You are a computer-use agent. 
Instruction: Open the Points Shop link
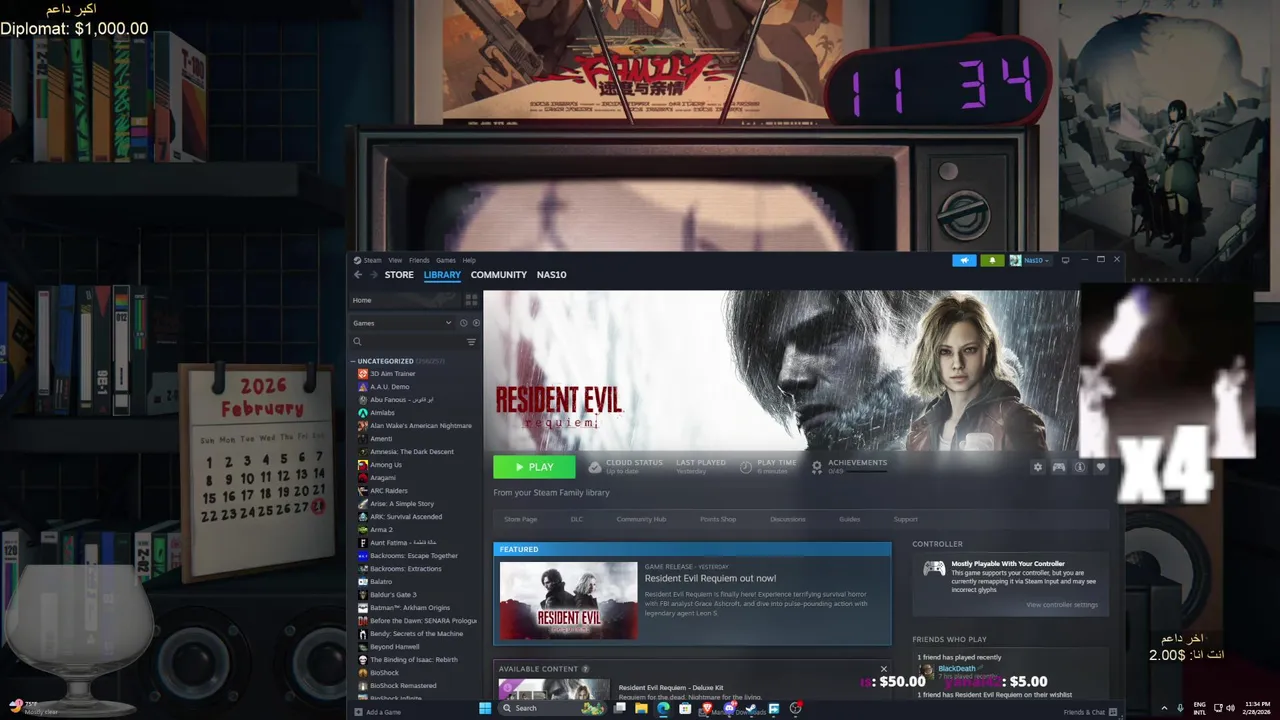coord(718,519)
